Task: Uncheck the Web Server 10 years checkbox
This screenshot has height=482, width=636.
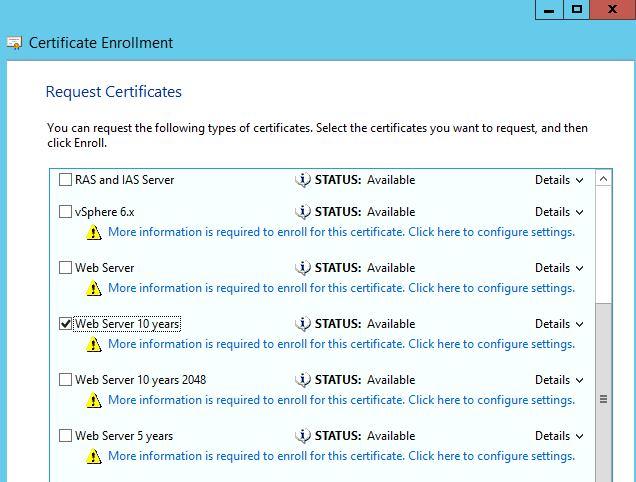Action: tap(66, 324)
